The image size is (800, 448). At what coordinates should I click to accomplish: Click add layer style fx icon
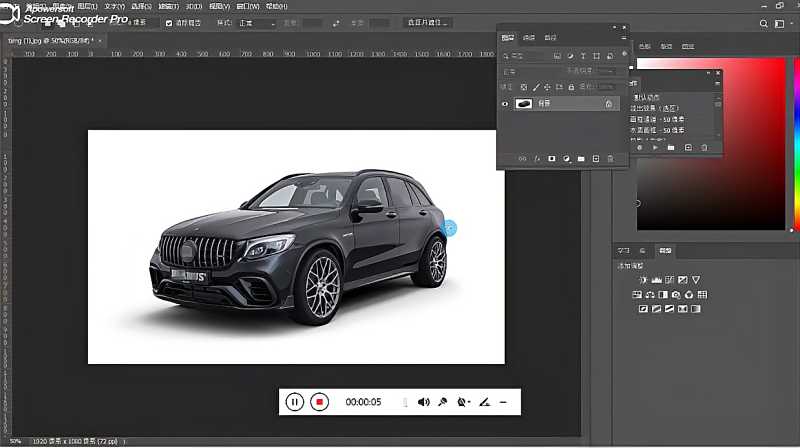click(537, 159)
